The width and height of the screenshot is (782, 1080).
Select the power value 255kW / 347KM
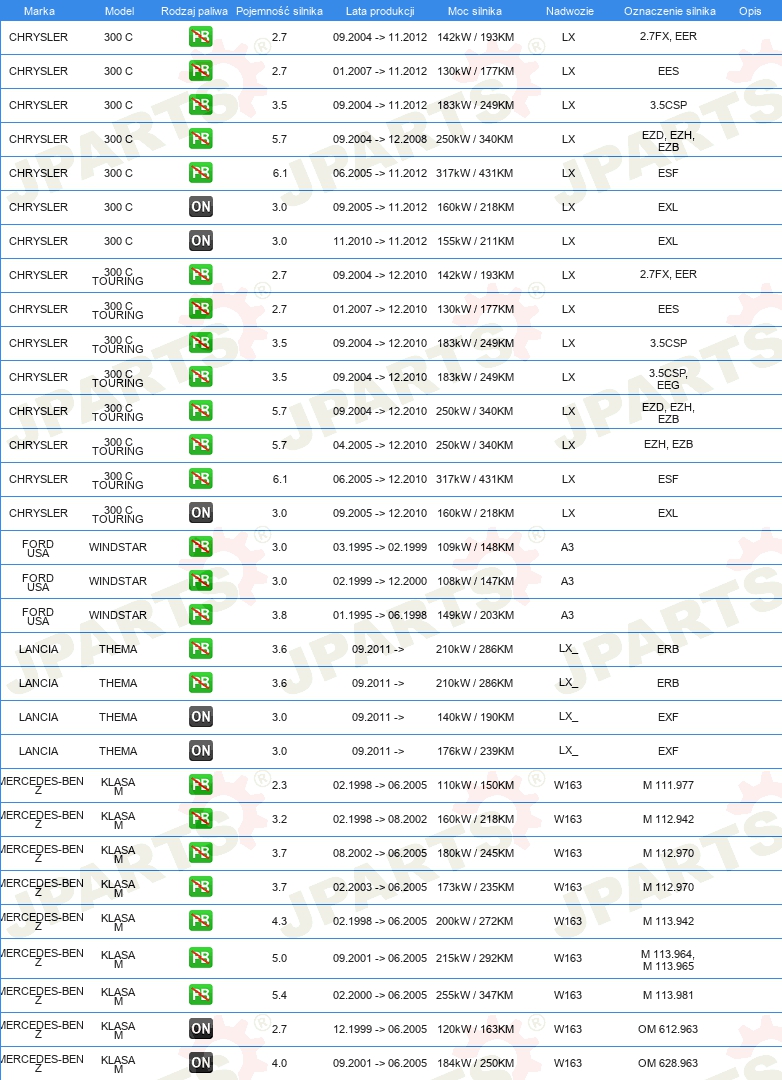[x=474, y=995]
